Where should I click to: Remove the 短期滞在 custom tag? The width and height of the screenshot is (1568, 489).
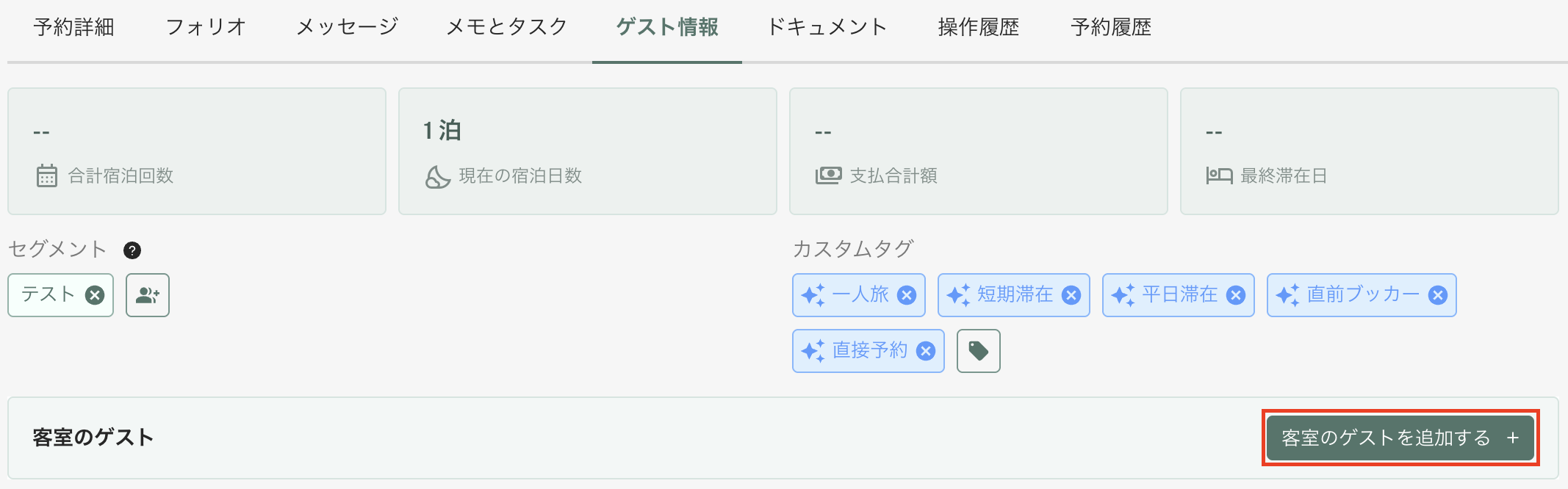point(1072,295)
